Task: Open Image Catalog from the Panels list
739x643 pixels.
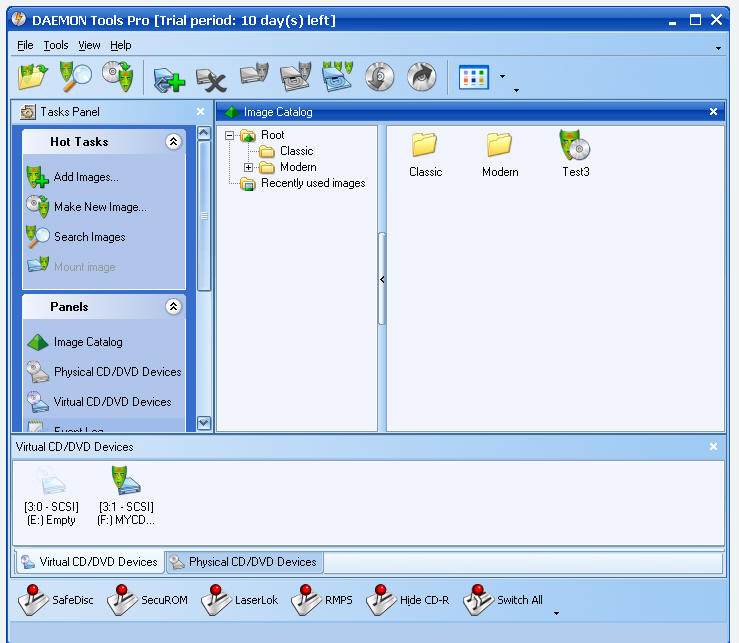Action: point(88,342)
